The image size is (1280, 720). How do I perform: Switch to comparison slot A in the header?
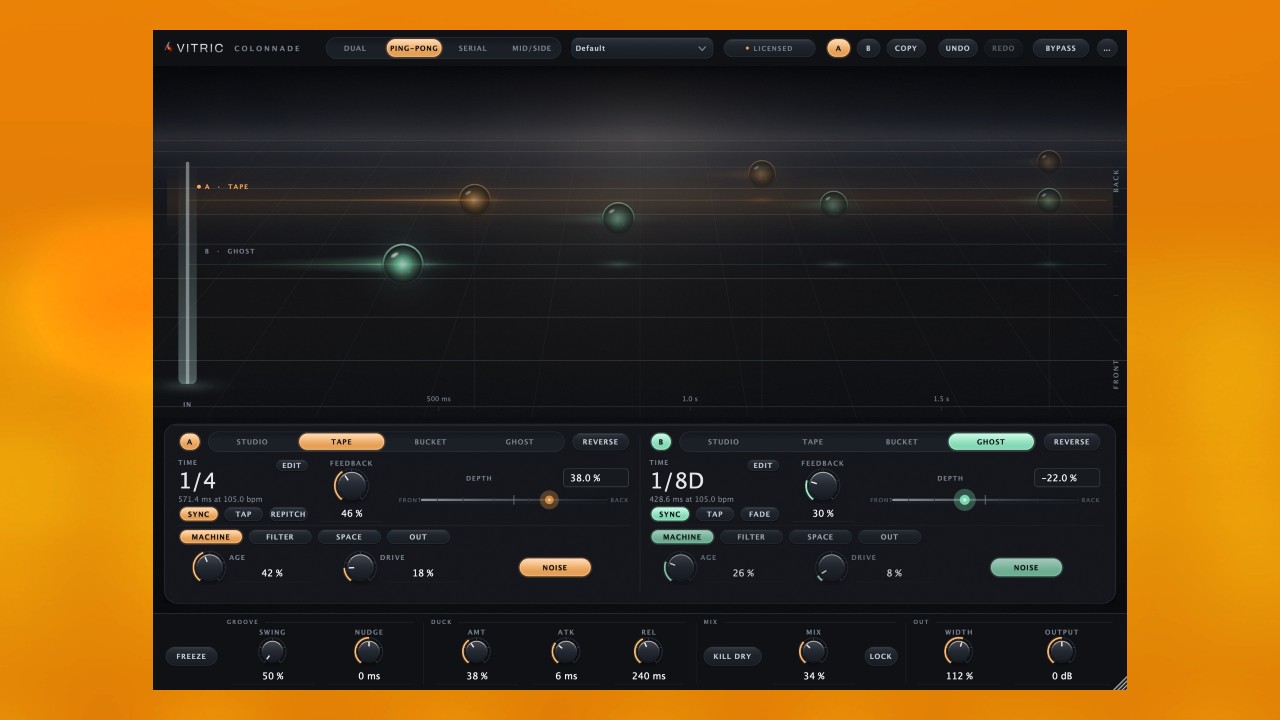(839, 48)
